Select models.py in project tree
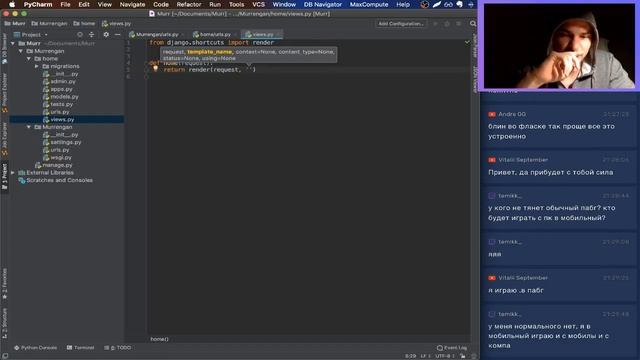 coord(64,97)
